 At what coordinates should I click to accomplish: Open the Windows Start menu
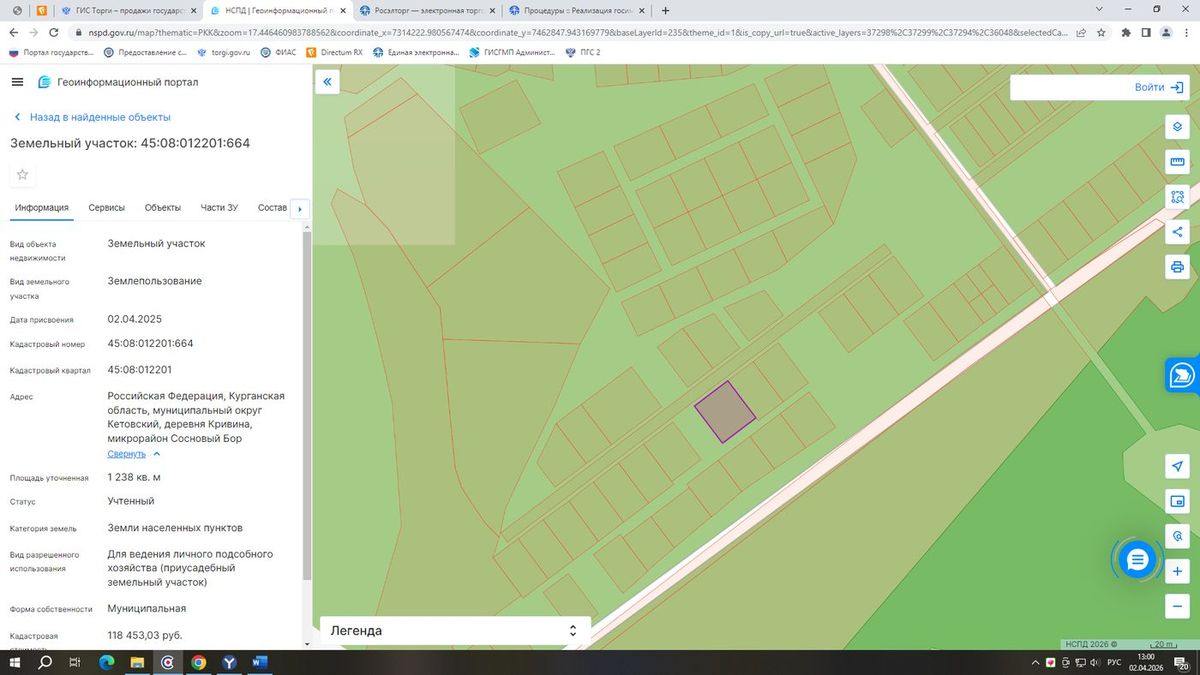pos(15,662)
